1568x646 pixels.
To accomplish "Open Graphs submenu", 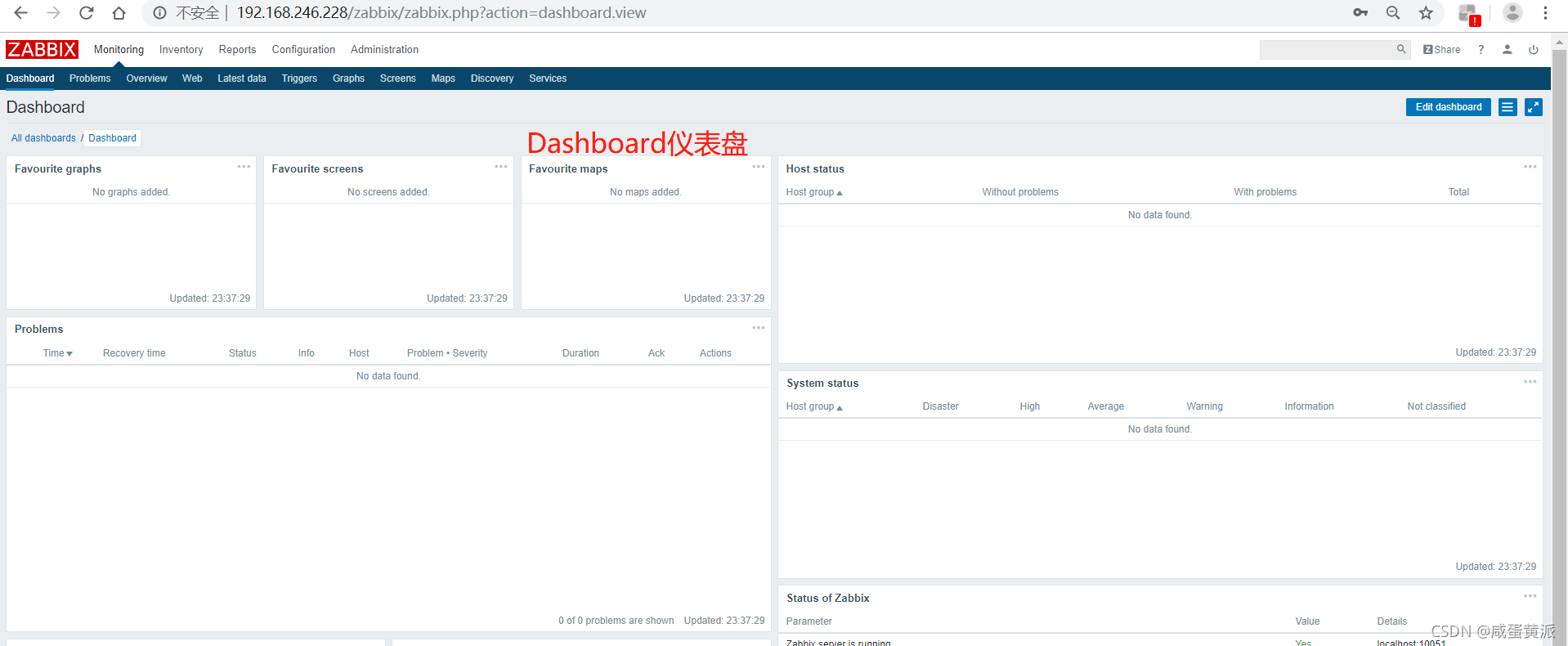I will point(348,79).
